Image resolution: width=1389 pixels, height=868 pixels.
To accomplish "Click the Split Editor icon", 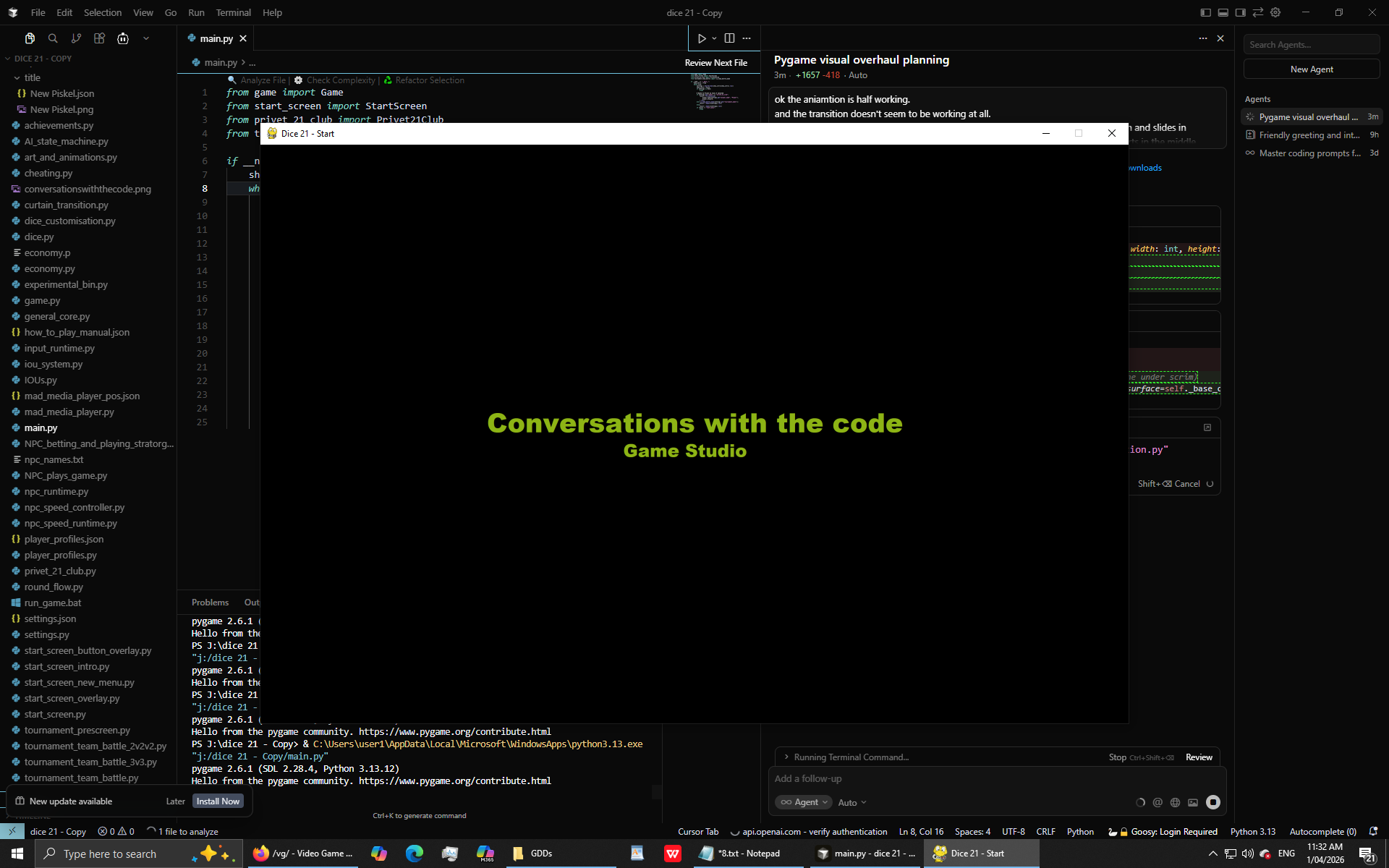I will pyautogui.click(x=729, y=38).
